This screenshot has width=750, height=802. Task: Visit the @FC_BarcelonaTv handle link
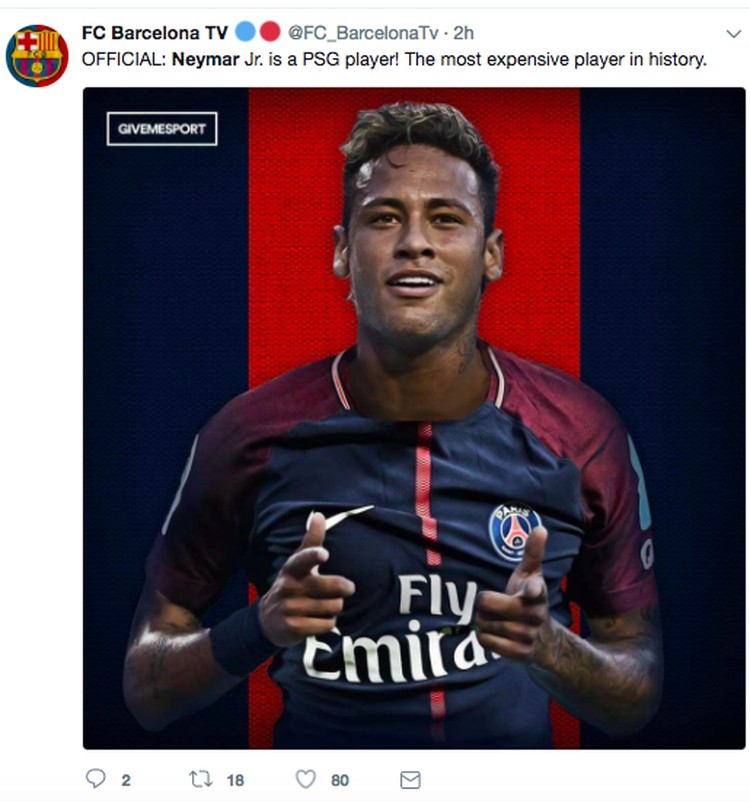coord(363,33)
